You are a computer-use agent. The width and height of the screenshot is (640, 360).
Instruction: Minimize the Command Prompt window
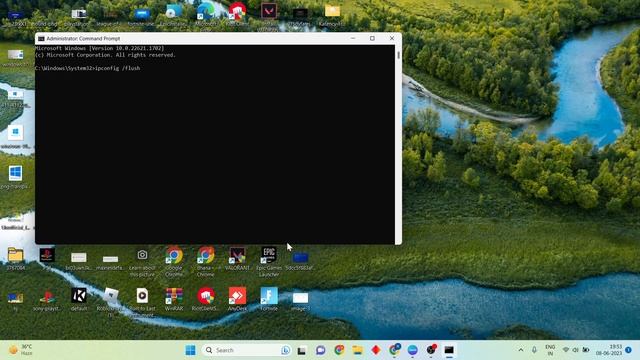tap(353, 38)
